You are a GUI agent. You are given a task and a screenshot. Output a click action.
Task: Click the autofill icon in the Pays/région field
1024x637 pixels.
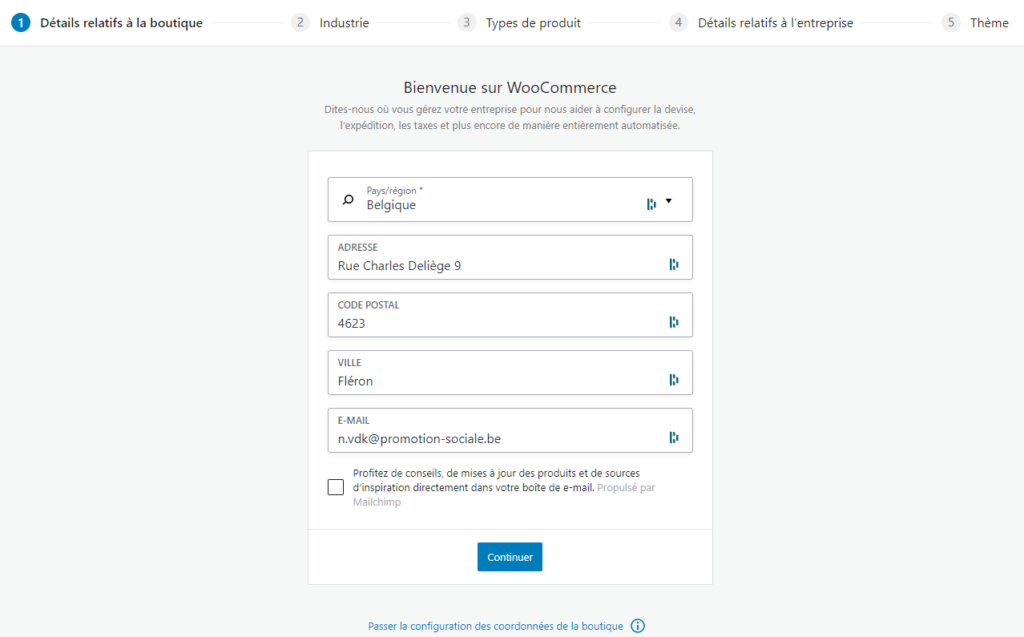651,204
